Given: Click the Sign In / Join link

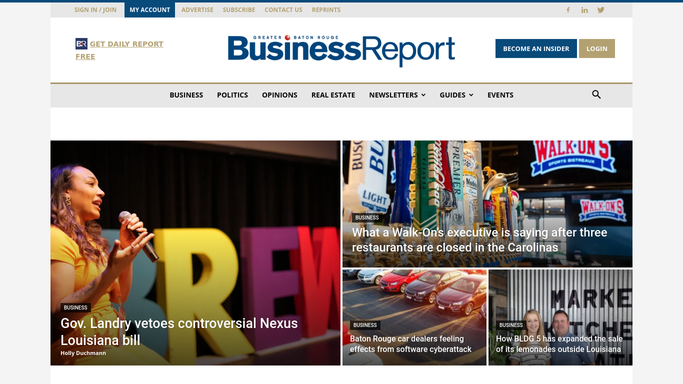Looking at the screenshot, I should [x=95, y=10].
